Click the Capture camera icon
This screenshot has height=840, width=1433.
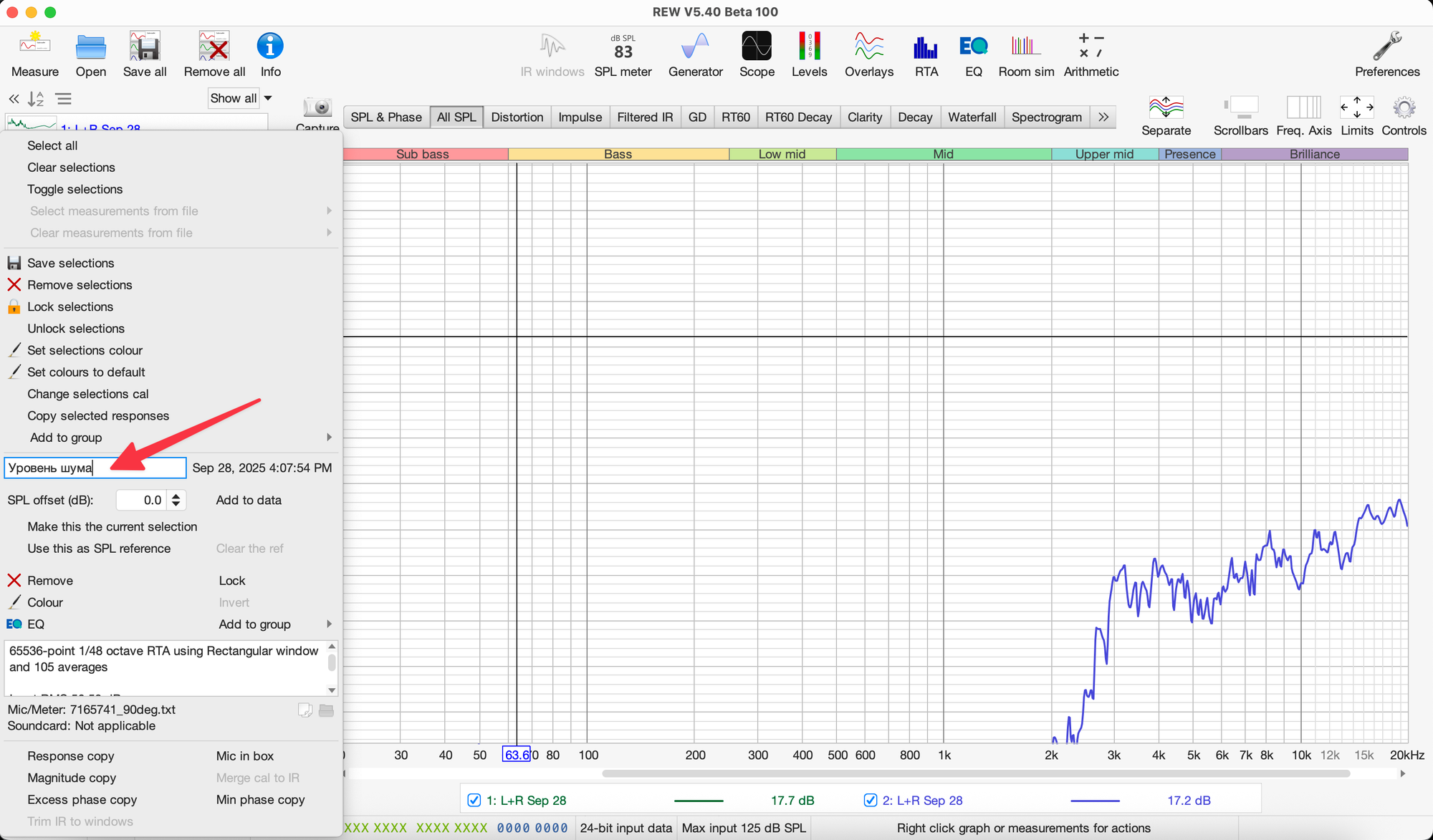click(x=317, y=109)
